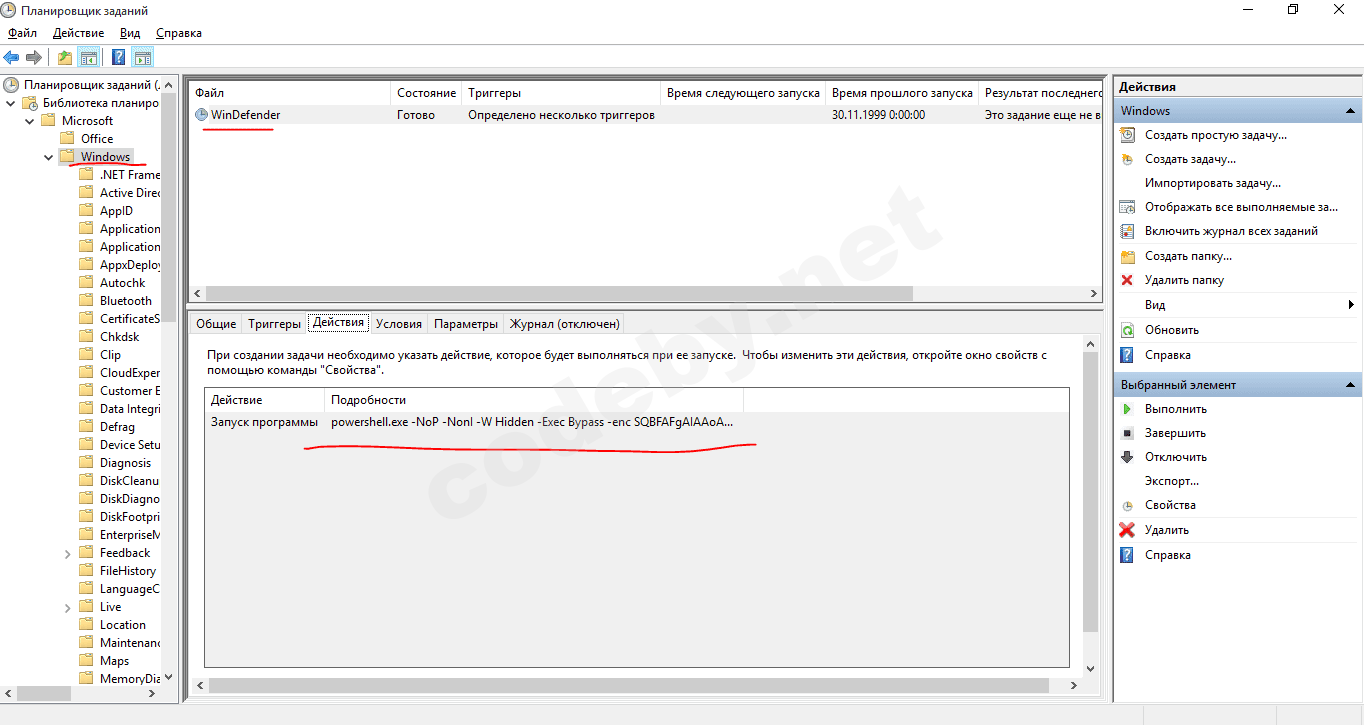This screenshot has width=1364, height=725.
Task: Sort by Время прошлого запуска column header
Action: pos(902,93)
